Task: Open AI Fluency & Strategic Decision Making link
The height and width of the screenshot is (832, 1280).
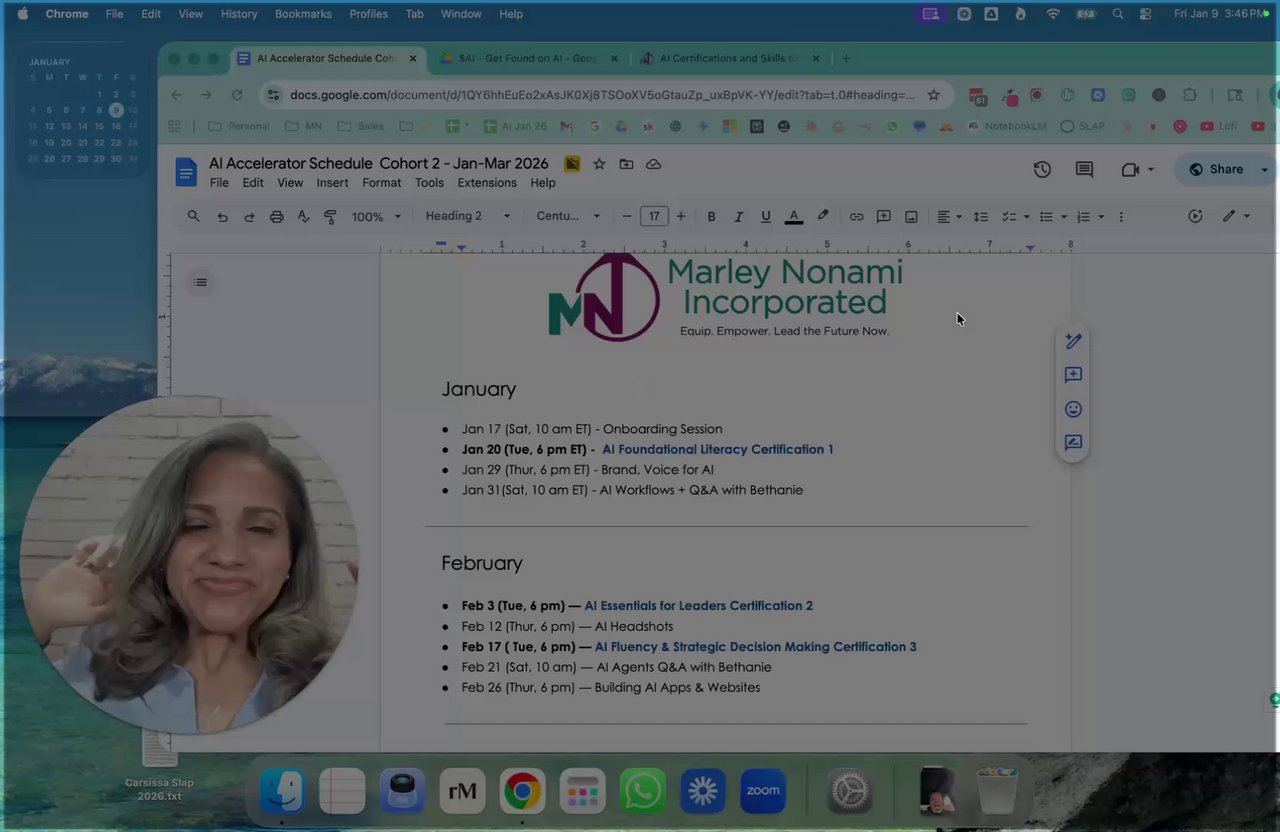Action: coord(755,646)
